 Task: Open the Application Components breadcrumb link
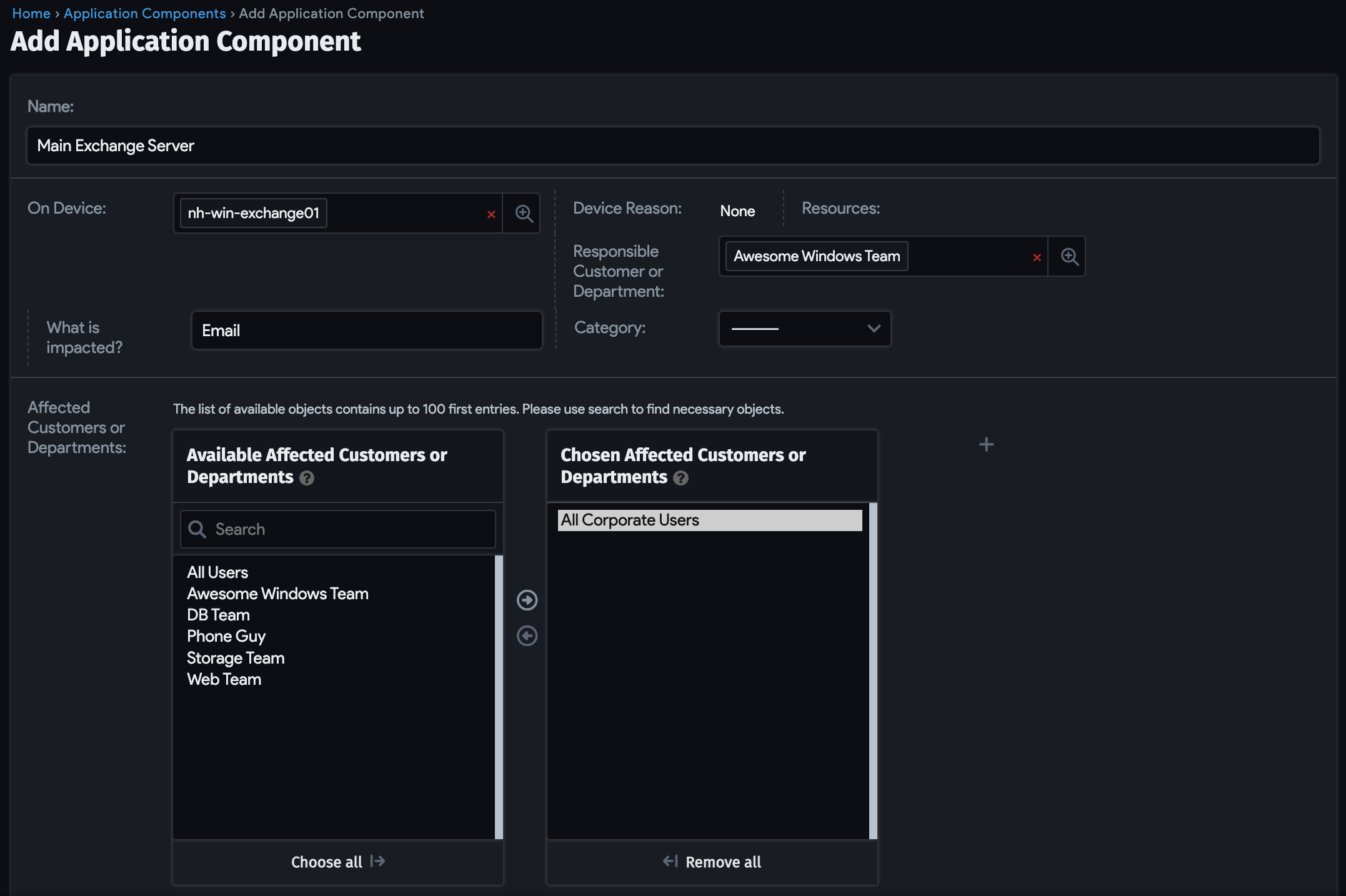tap(144, 13)
